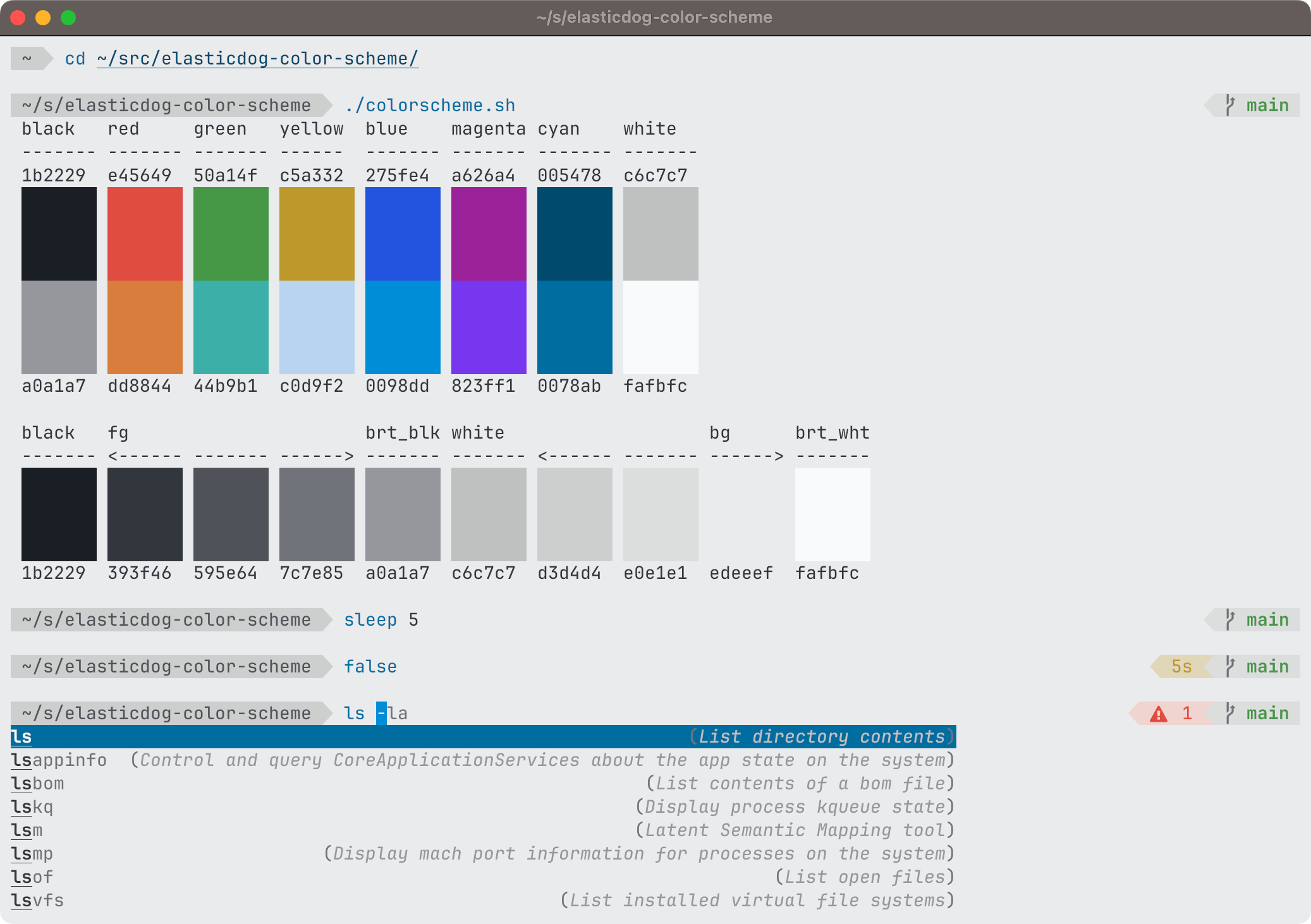The image size is (1311, 924).
Task: Click the ./colorscheme.sh command text
Action: pyautogui.click(x=430, y=106)
